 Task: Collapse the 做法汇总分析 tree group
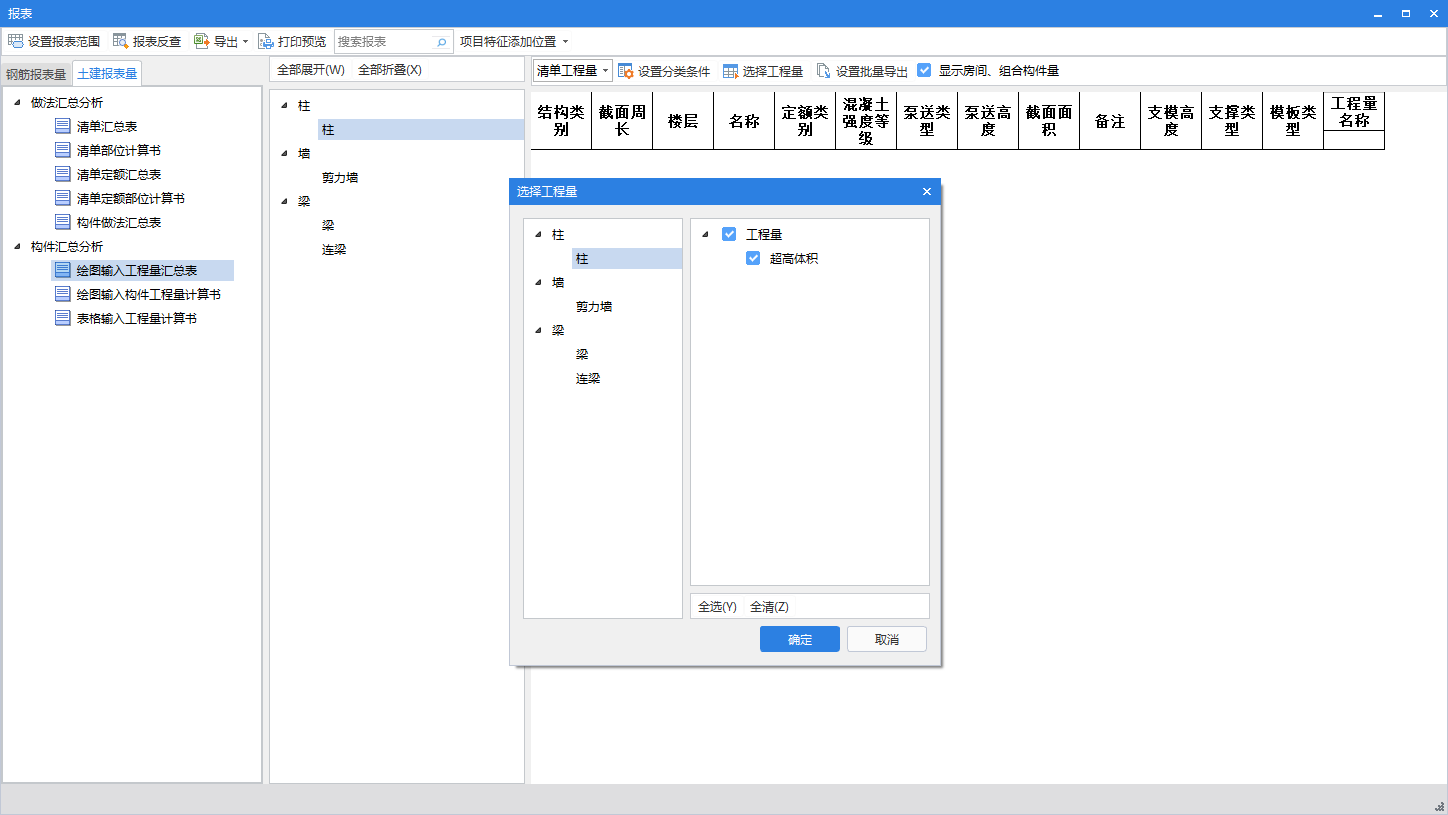[x=18, y=102]
